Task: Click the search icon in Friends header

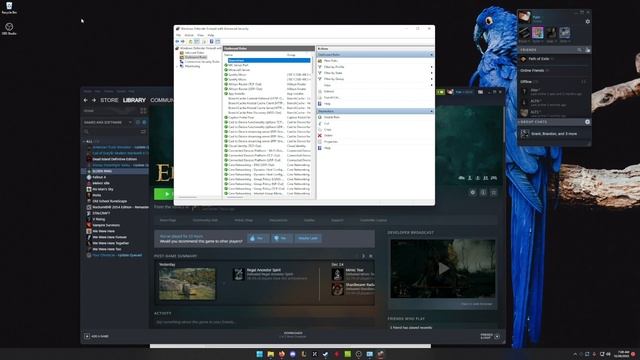Action: tap(579, 50)
